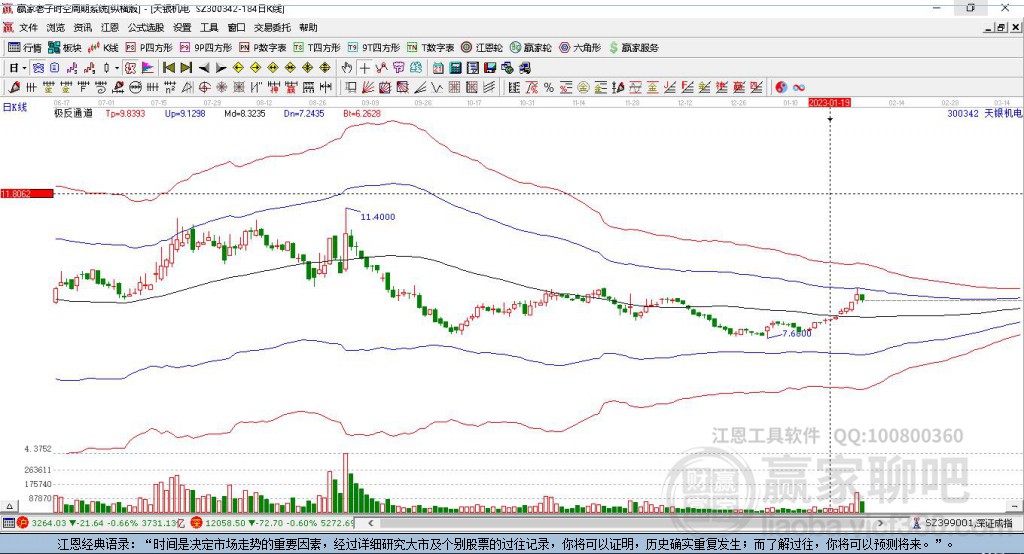Select the red pencil drawing tool
Viewport: 1024px width, 554px height.
(14, 87)
